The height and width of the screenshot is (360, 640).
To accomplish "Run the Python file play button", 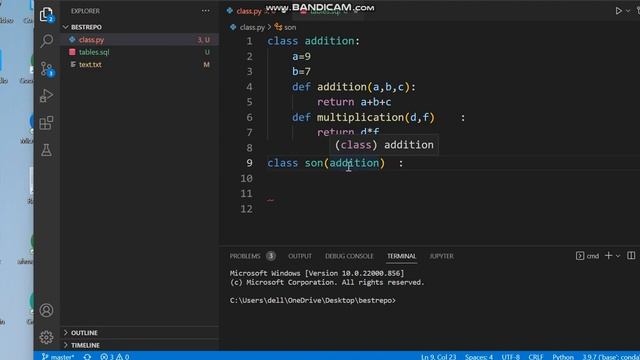I will point(619,11).
